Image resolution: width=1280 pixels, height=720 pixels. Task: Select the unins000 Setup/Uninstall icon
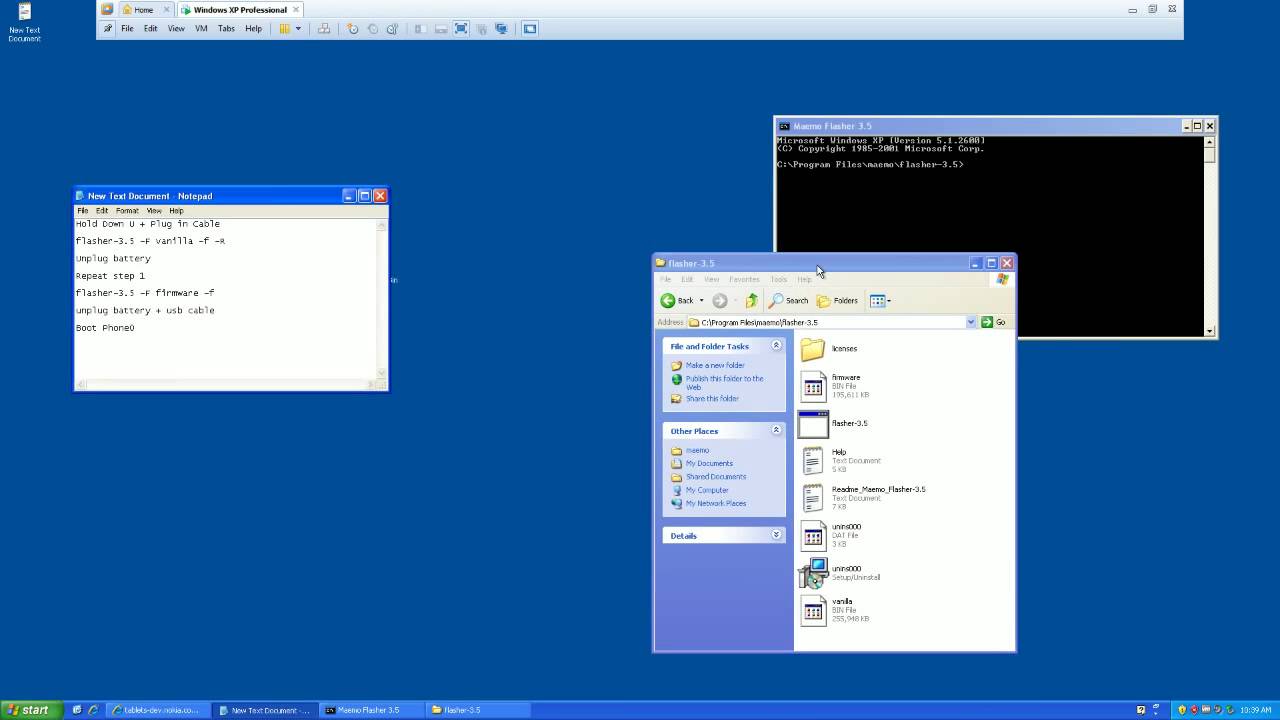click(x=813, y=573)
